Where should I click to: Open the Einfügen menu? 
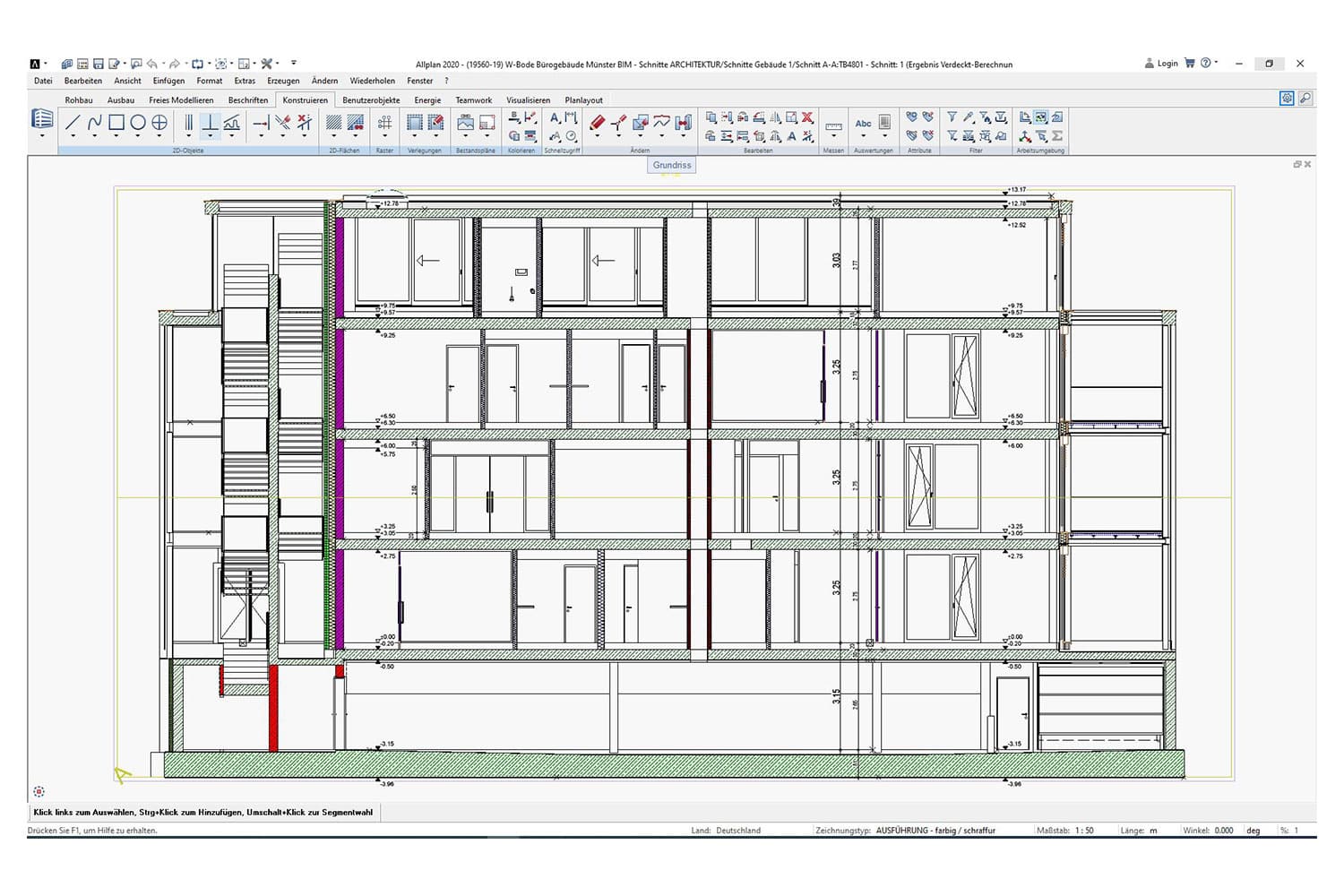[x=168, y=81]
